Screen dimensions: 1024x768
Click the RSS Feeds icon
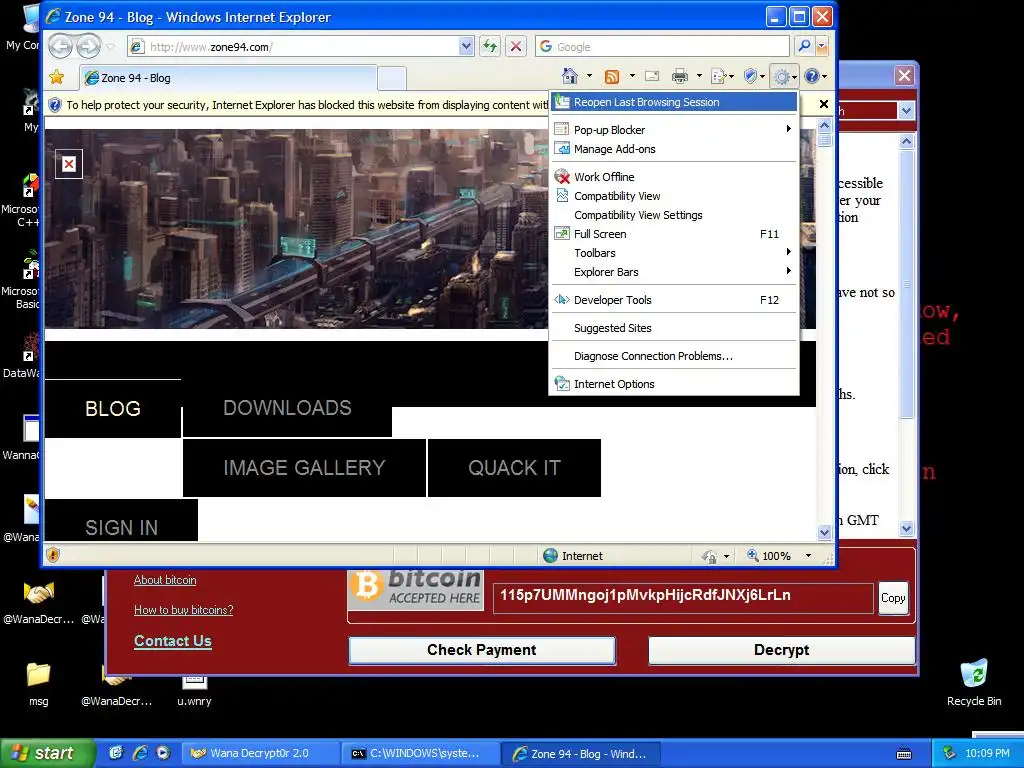pos(612,77)
